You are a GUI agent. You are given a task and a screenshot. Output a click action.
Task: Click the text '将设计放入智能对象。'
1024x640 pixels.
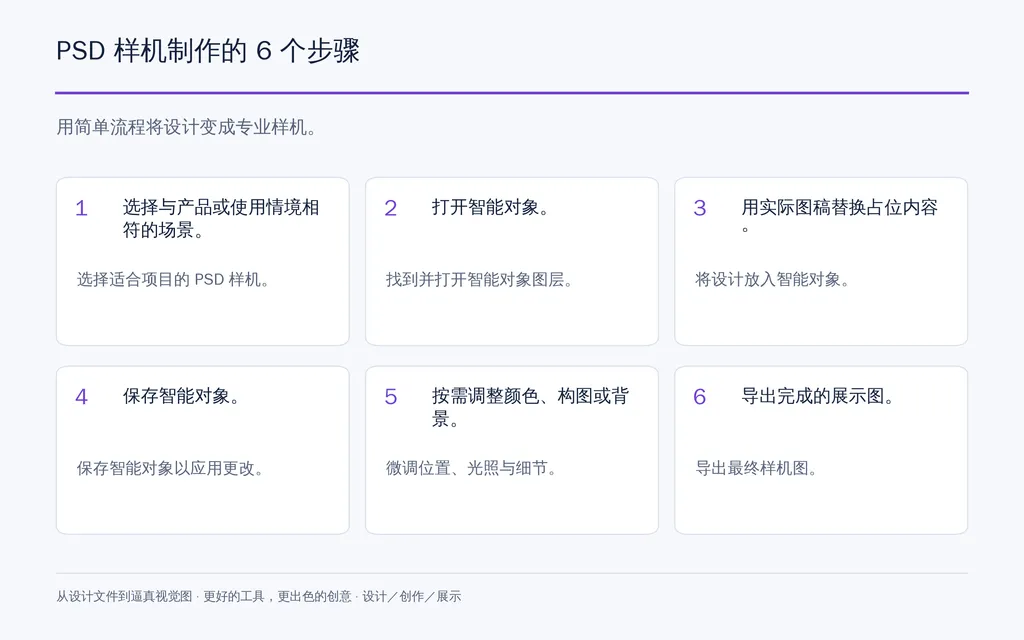771,280
